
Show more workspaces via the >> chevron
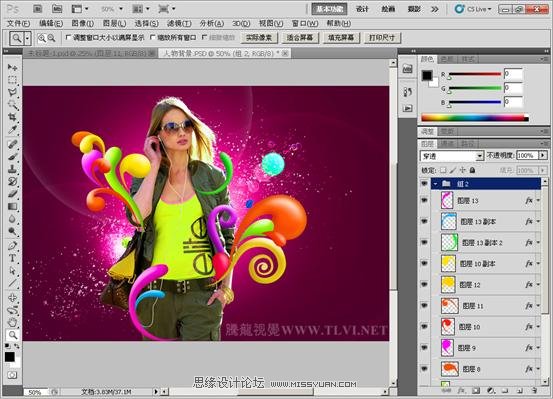point(434,9)
